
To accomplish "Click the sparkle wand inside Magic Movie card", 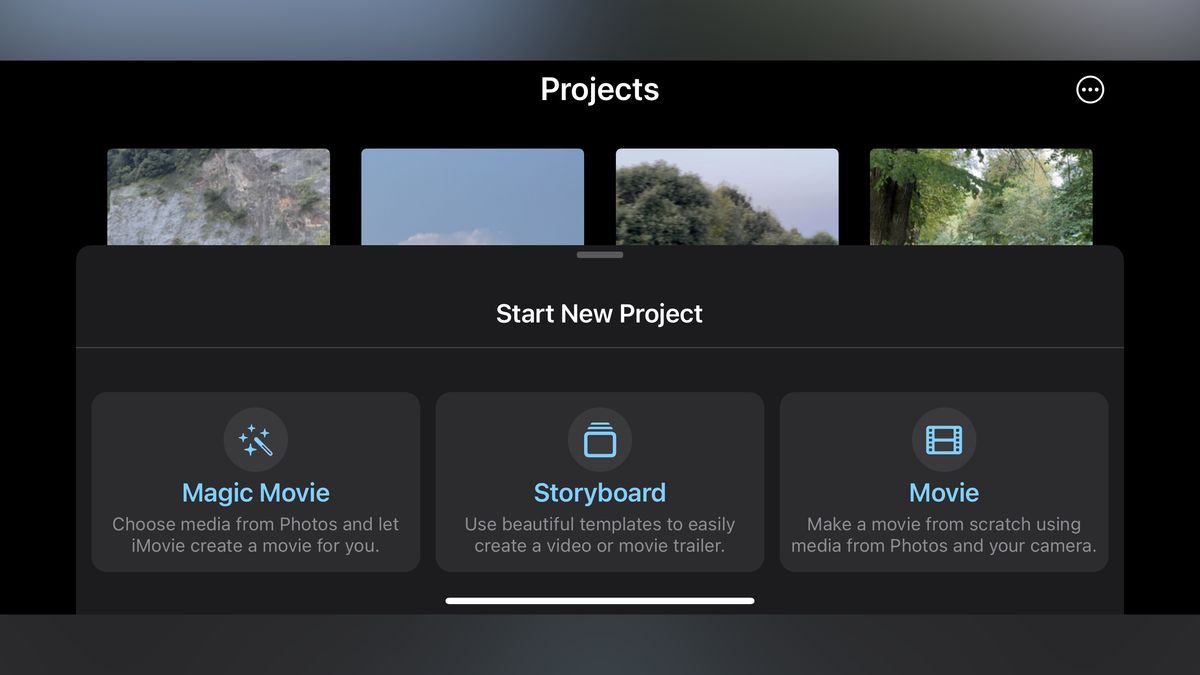I will tap(255, 439).
